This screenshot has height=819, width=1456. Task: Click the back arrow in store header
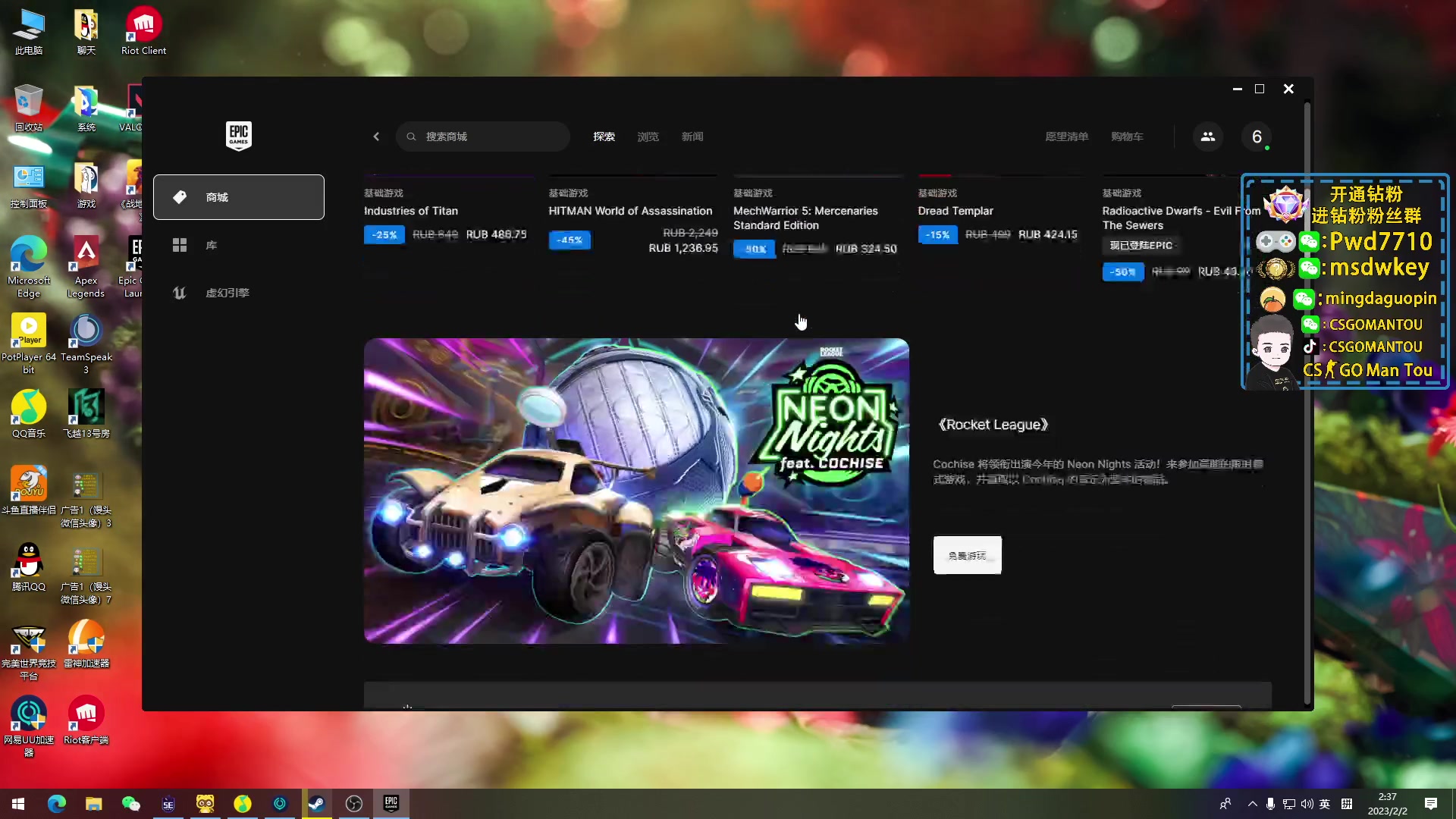376,136
